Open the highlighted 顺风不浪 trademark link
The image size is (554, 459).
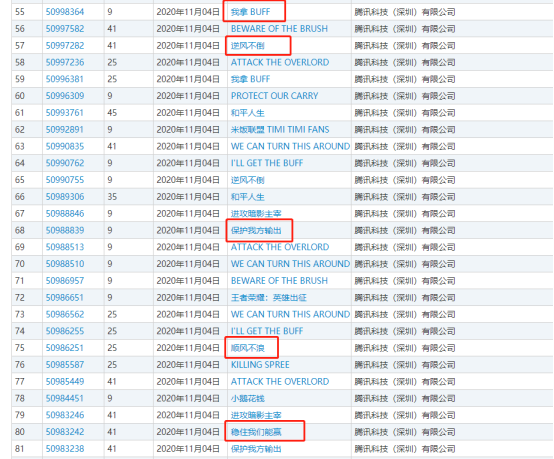click(248, 348)
